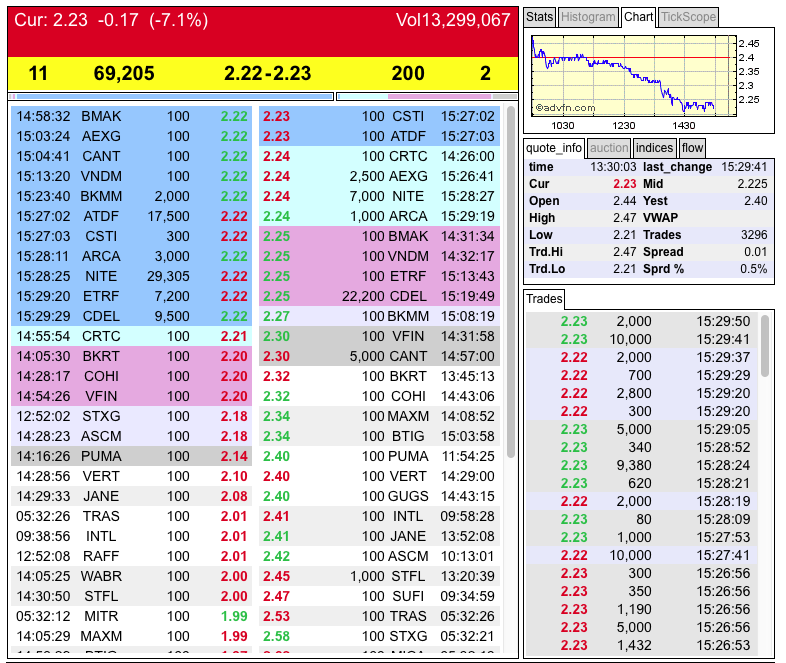Screen dimensions: 786x663
Task: Click the 2.22-2.23 bid-ask spread
Action: pyautogui.click(x=268, y=73)
